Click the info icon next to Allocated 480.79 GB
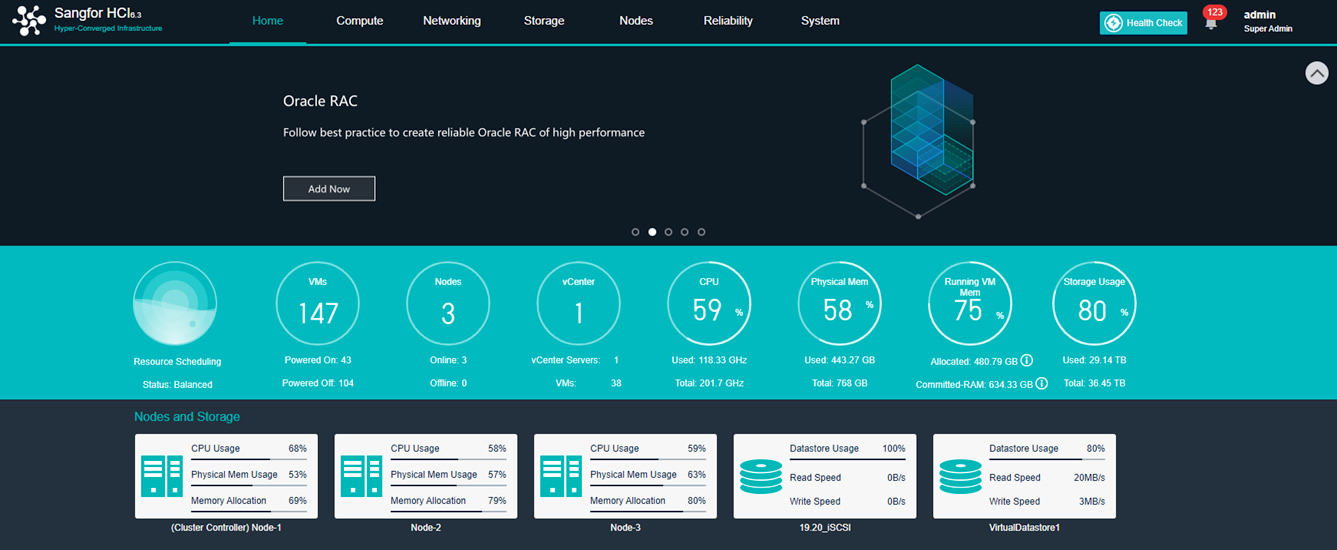Screen dimensions: 1337x550 1026,360
